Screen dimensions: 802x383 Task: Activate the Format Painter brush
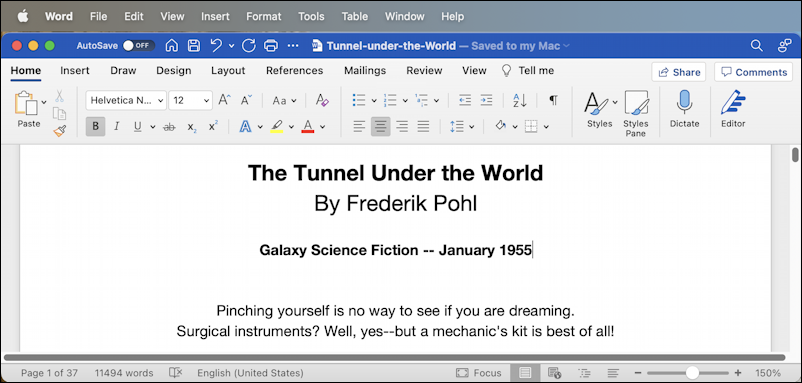pos(59,131)
